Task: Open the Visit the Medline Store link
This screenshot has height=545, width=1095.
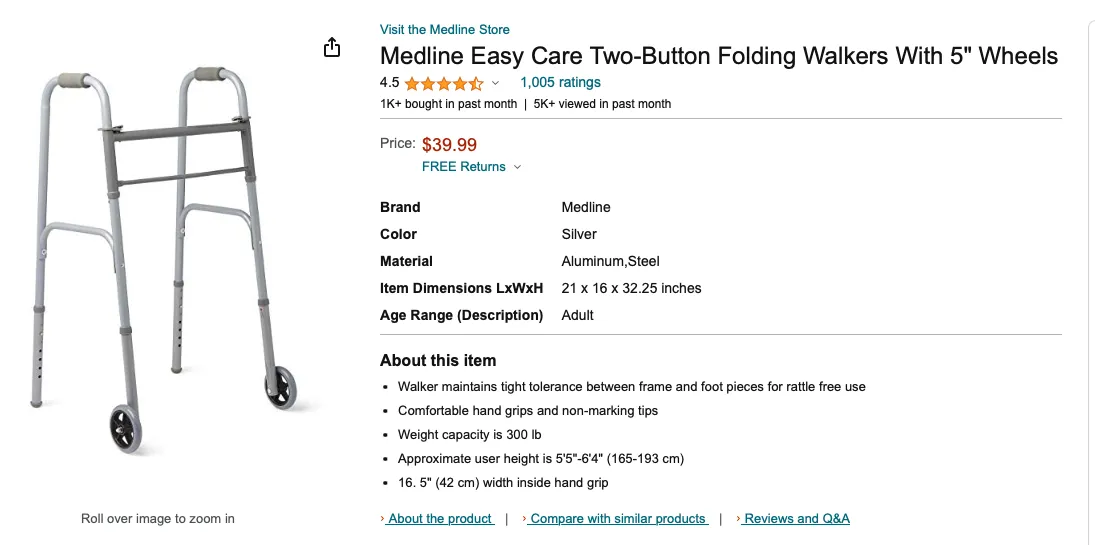Action: (x=444, y=29)
